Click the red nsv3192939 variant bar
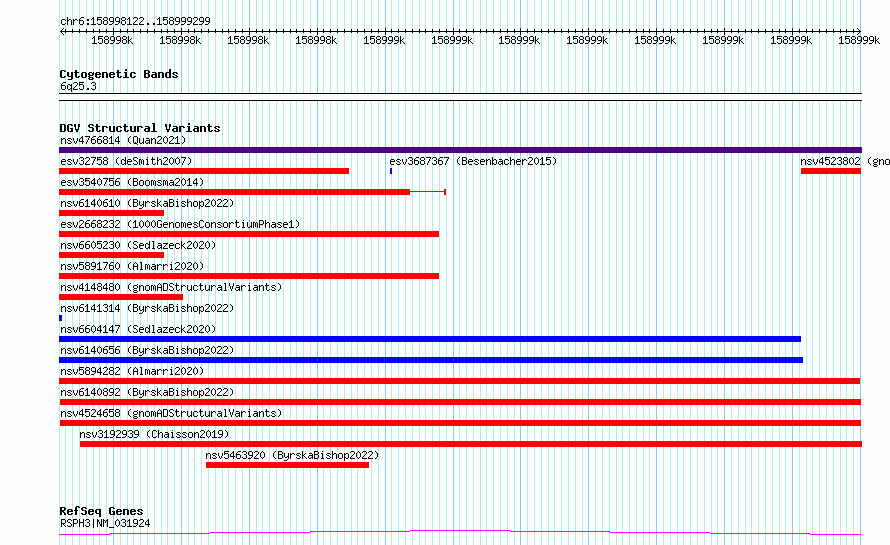Screen dimensions: 890x545 click(x=471, y=444)
